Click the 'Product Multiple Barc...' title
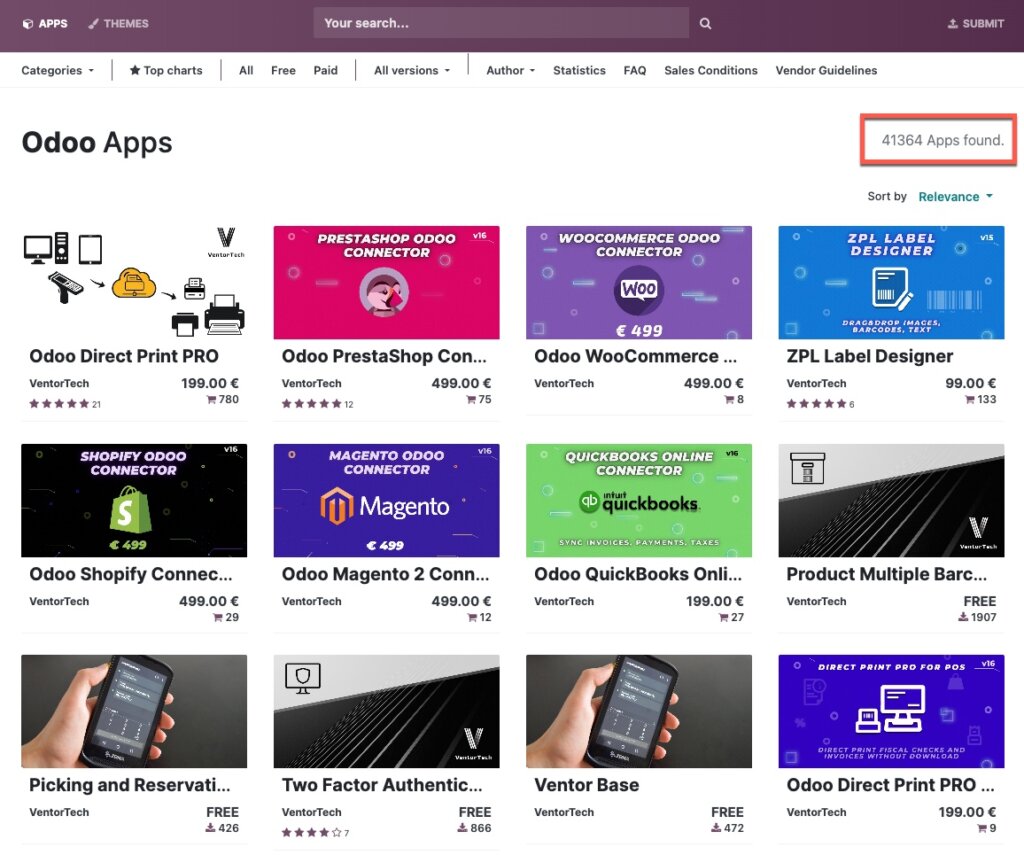Viewport: 1024px width, 855px height. (x=887, y=574)
